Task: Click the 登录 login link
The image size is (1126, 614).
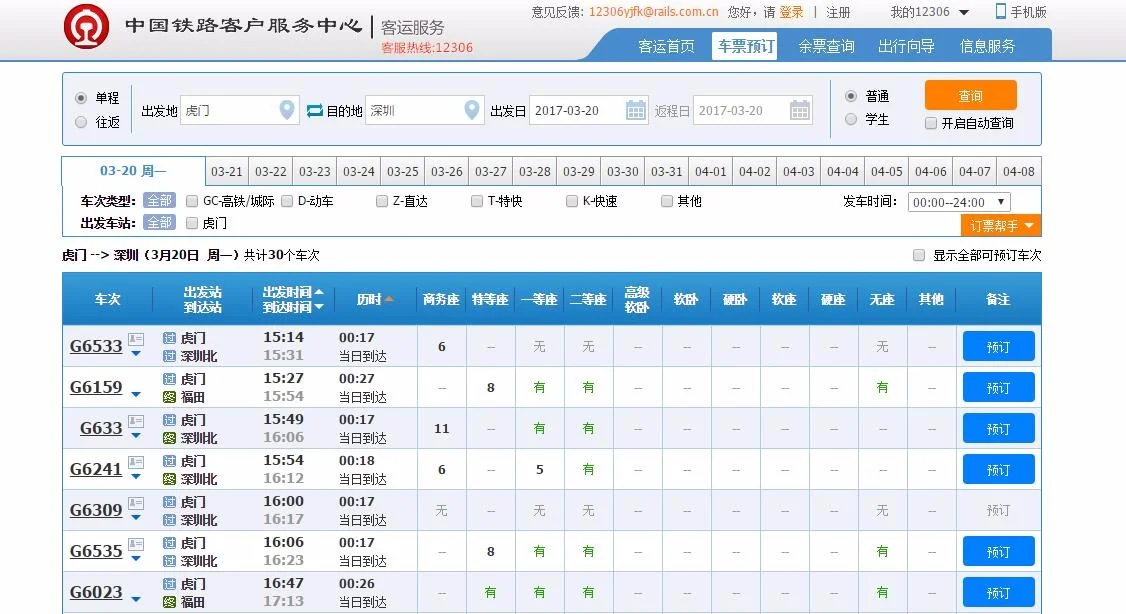Action: click(789, 11)
